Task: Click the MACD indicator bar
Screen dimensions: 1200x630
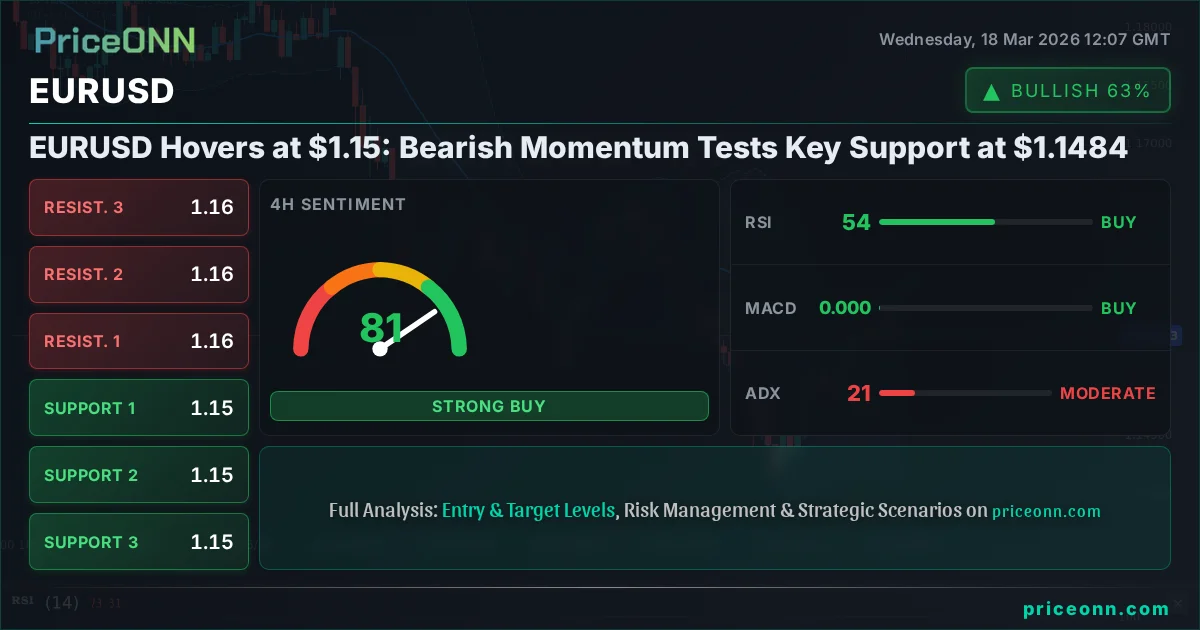Action: (985, 308)
